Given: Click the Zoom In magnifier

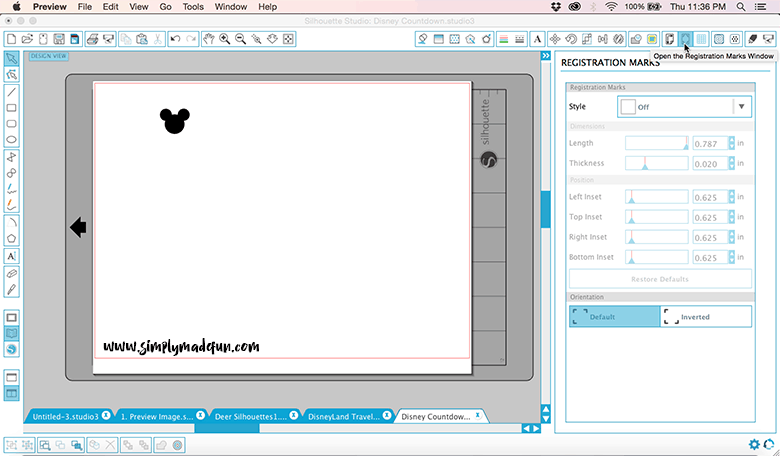Looking at the screenshot, I should (224, 39).
